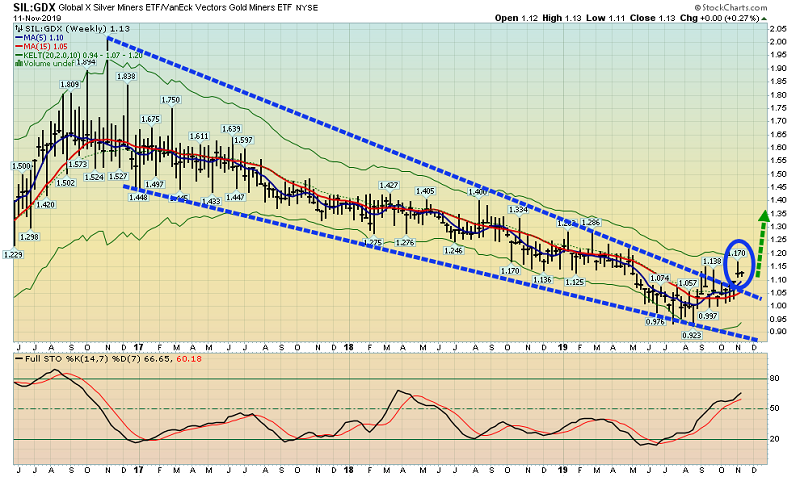
Task: Select the 1.894 price label
Action: click(87, 62)
